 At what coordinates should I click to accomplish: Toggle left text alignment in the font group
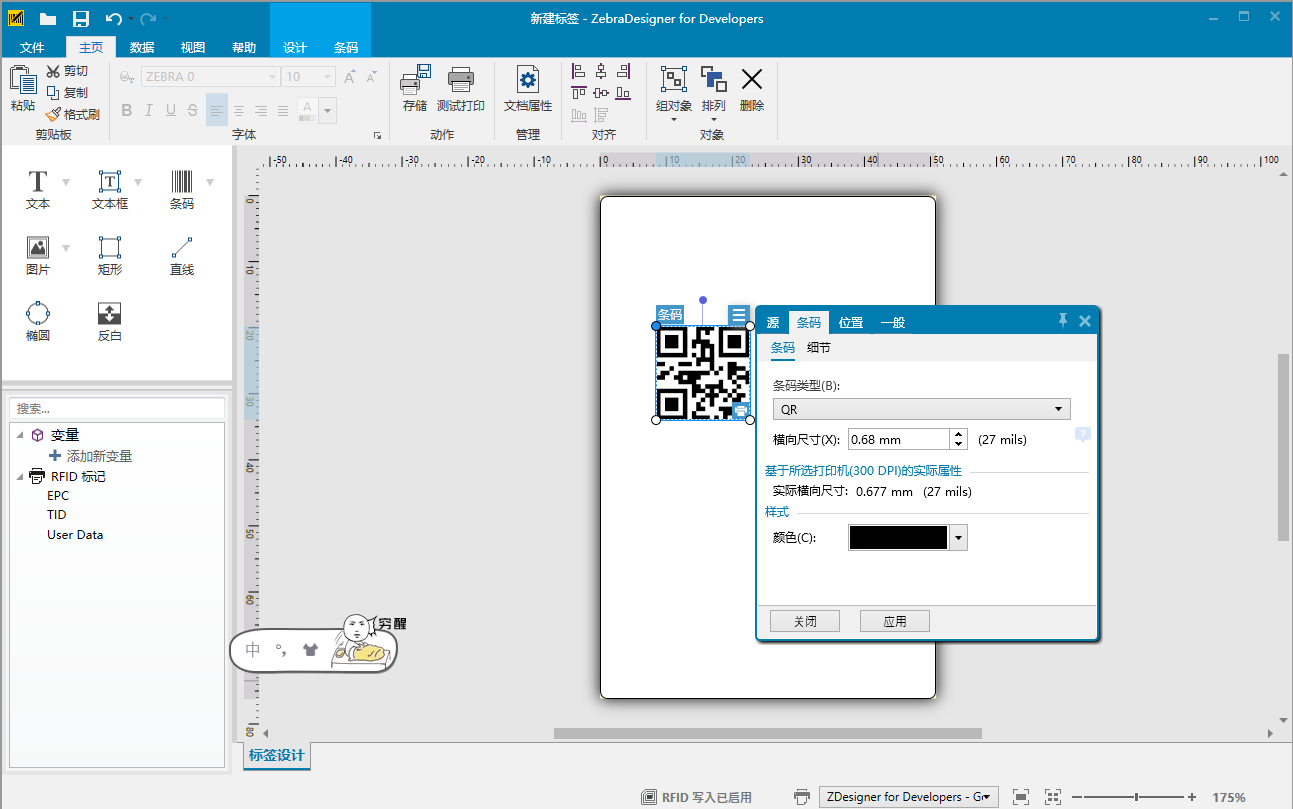(217, 110)
